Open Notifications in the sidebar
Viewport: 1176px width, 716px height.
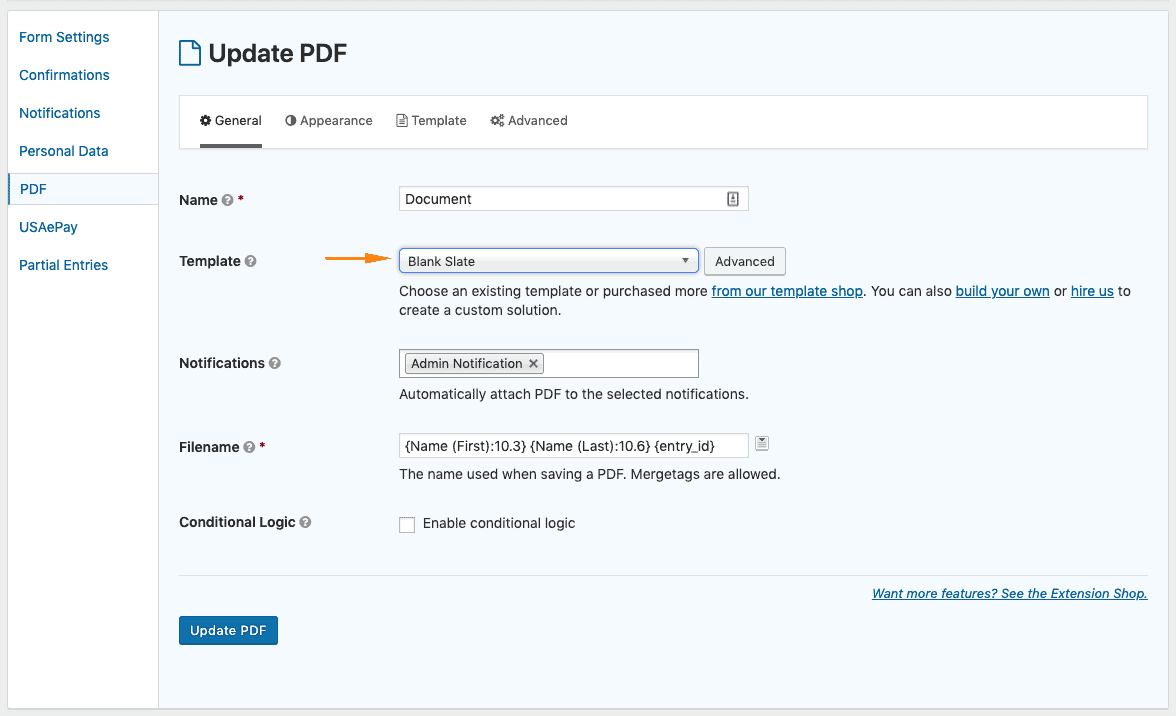[x=59, y=113]
